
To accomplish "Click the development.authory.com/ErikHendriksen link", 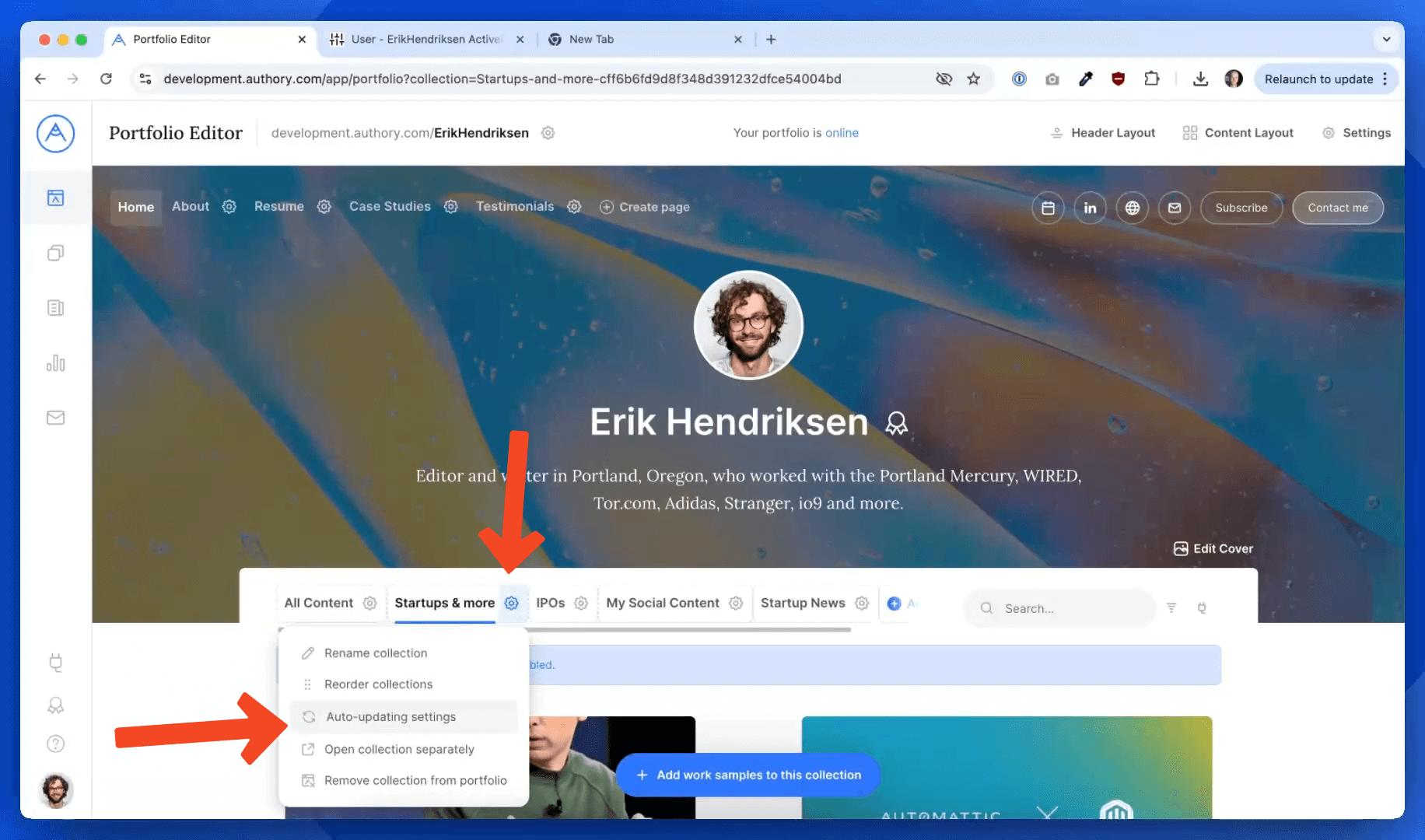I will [400, 133].
